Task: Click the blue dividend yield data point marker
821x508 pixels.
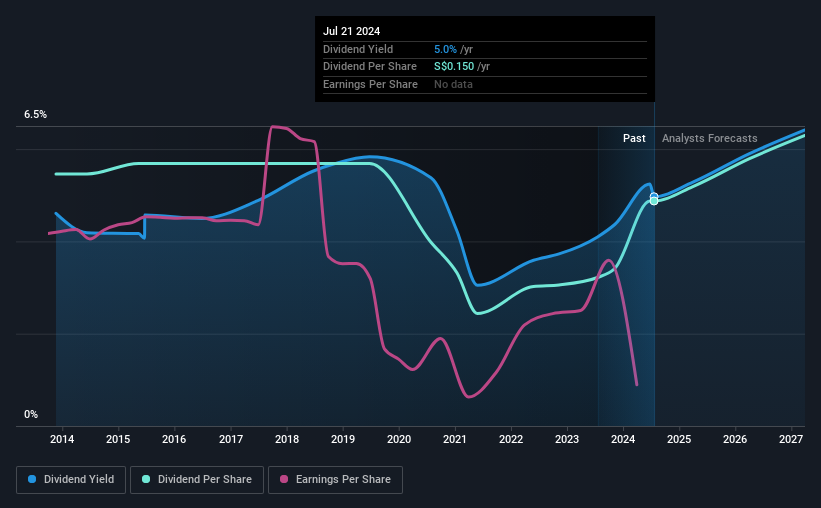Action: (654, 196)
